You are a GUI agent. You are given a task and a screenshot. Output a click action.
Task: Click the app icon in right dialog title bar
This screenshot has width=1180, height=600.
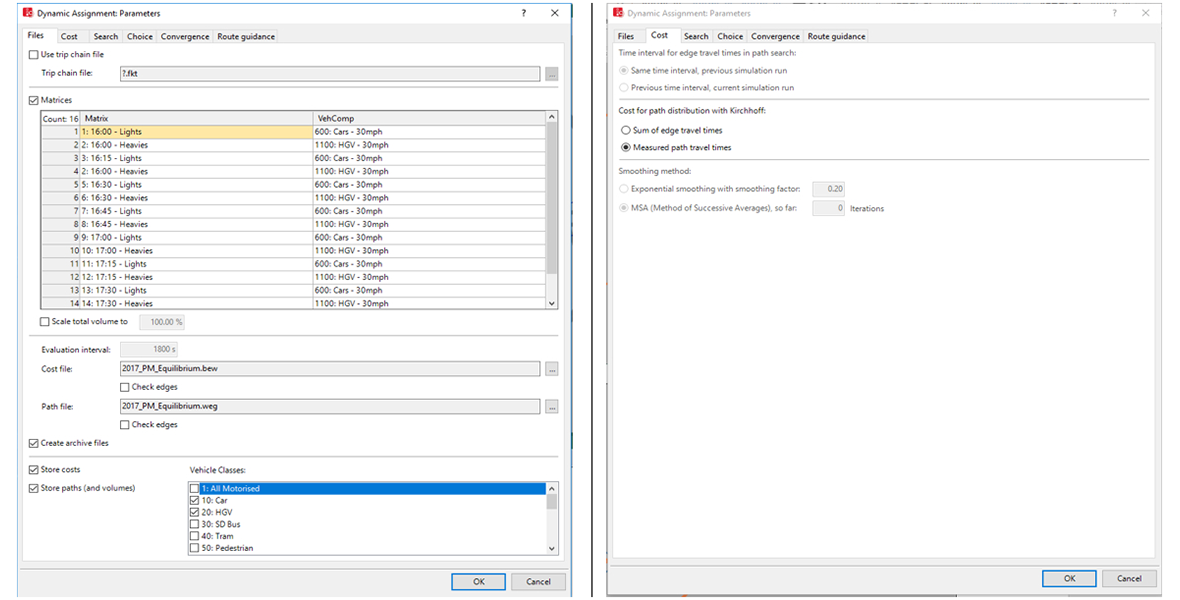point(619,13)
